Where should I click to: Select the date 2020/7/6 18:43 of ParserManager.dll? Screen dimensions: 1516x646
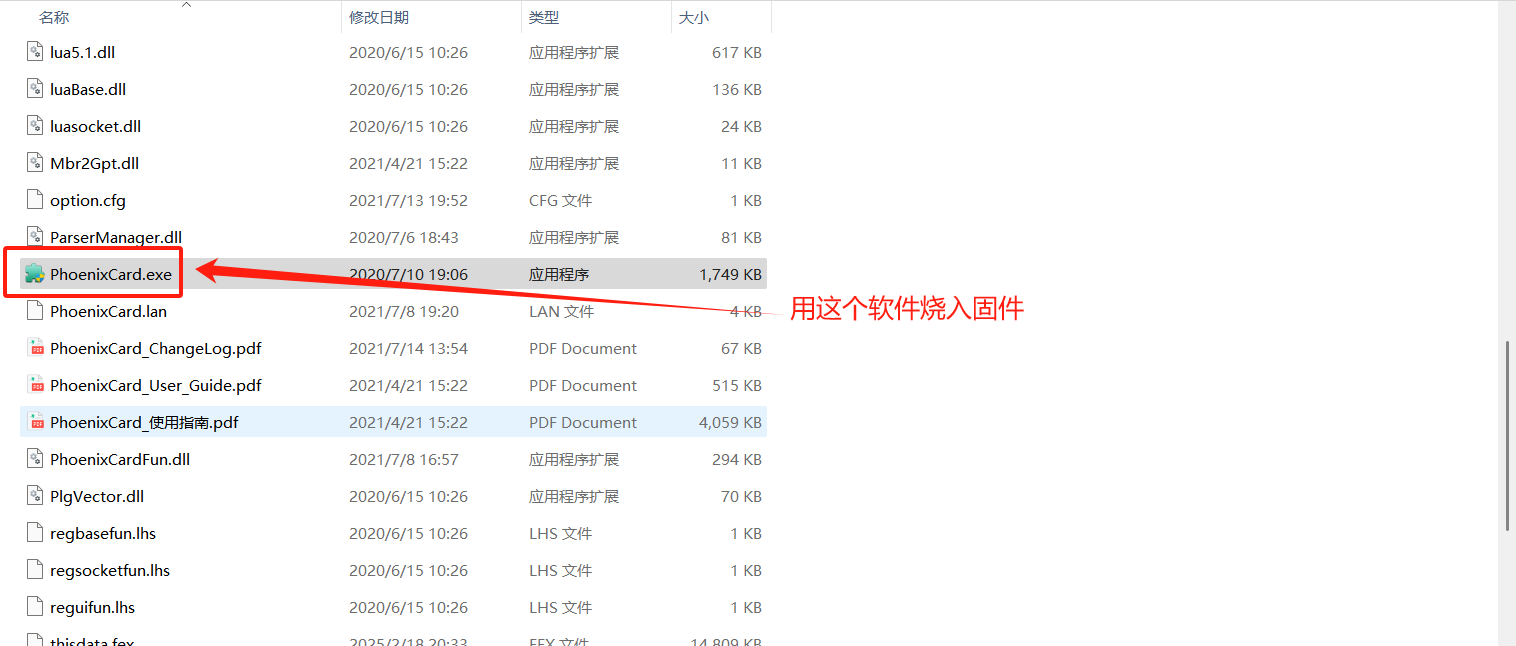pyautogui.click(x=404, y=237)
